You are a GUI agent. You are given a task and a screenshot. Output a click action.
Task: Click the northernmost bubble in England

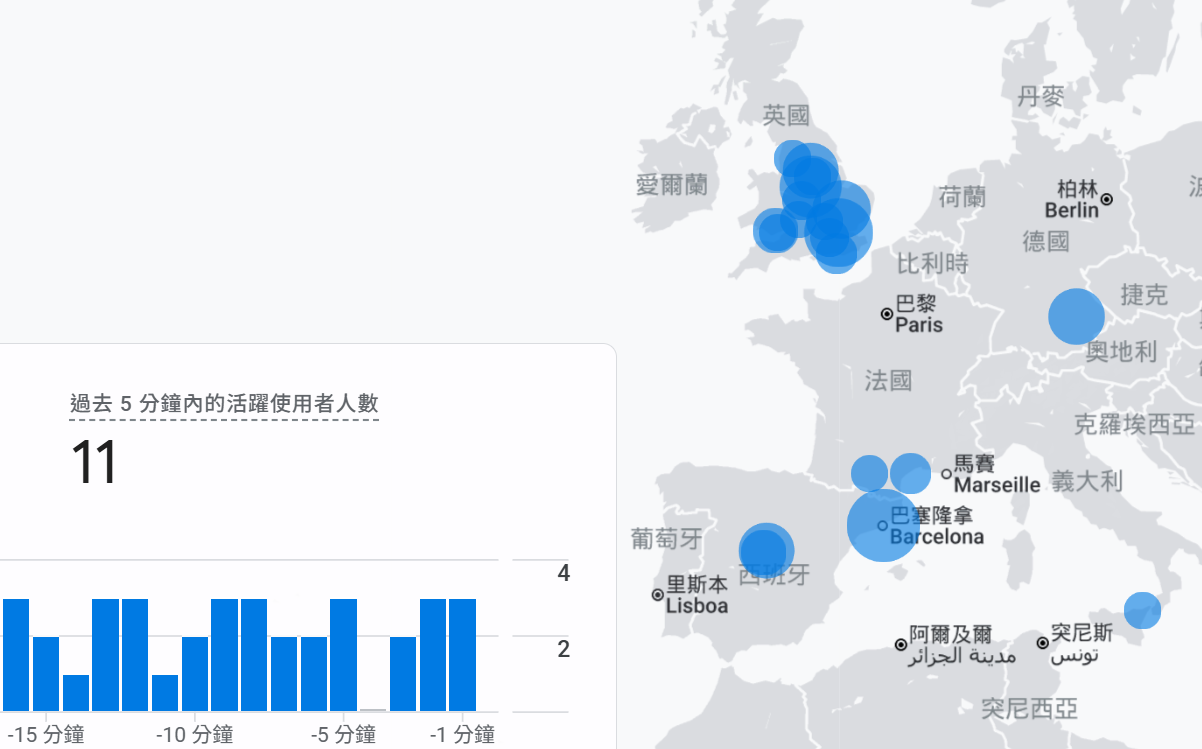791,156
